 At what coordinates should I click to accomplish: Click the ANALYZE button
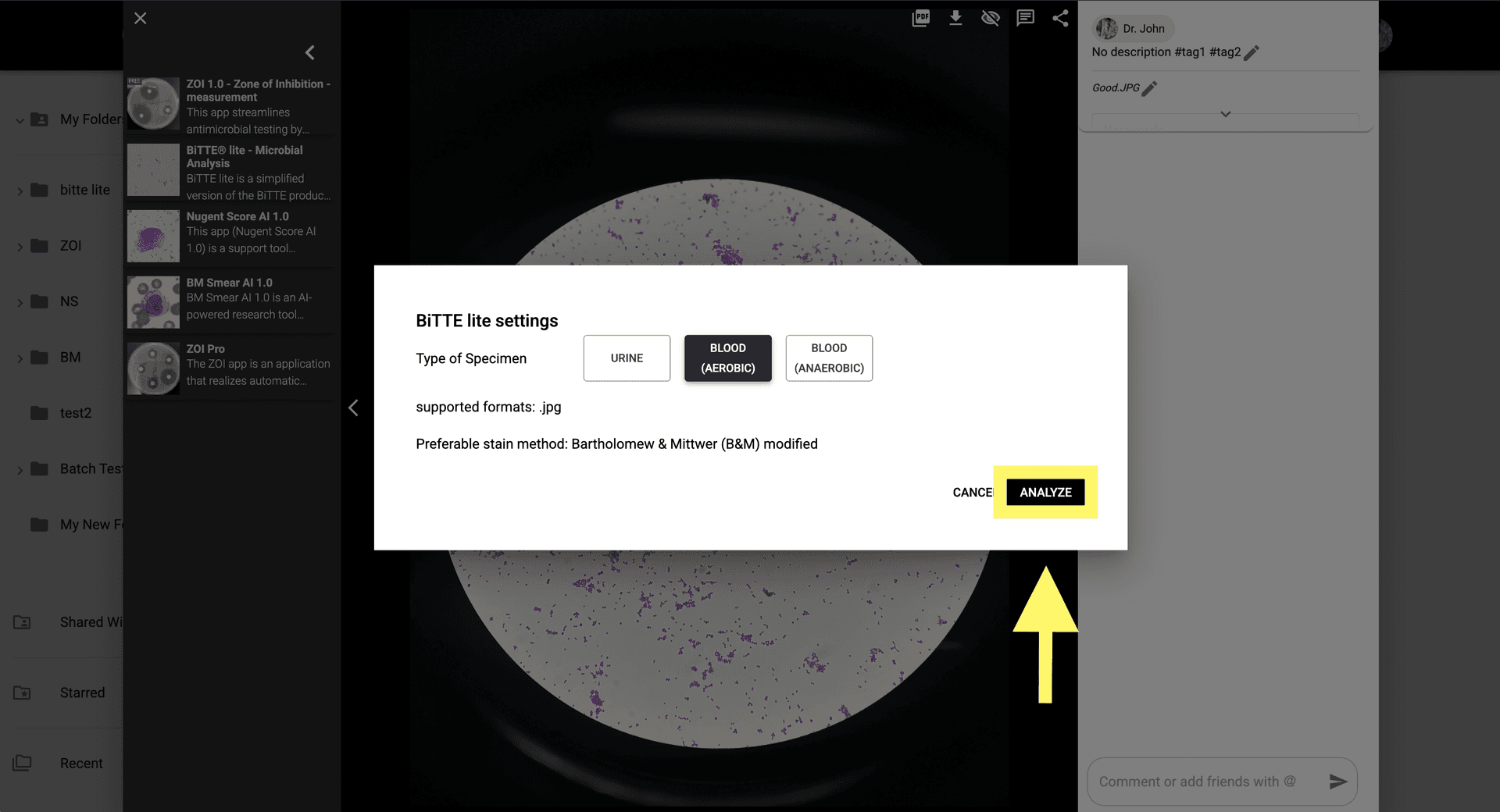click(x=1045, y=492)
